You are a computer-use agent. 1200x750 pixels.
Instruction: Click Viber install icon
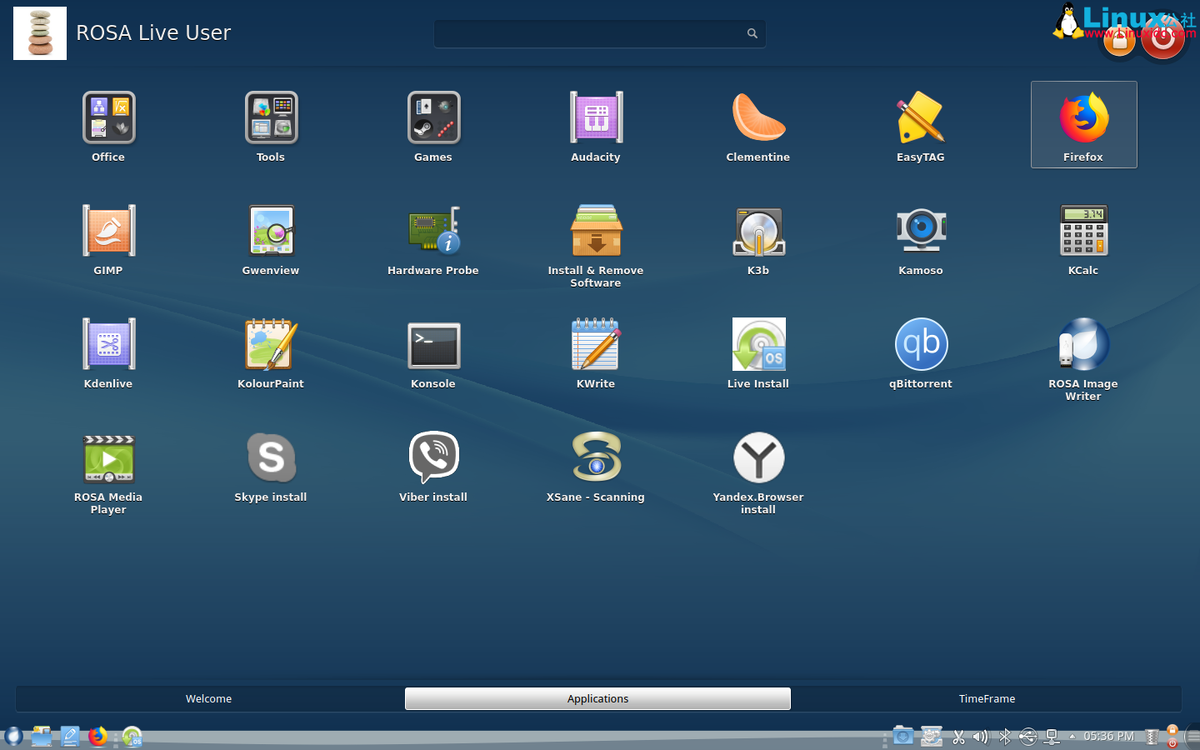(x=433, y=466)
